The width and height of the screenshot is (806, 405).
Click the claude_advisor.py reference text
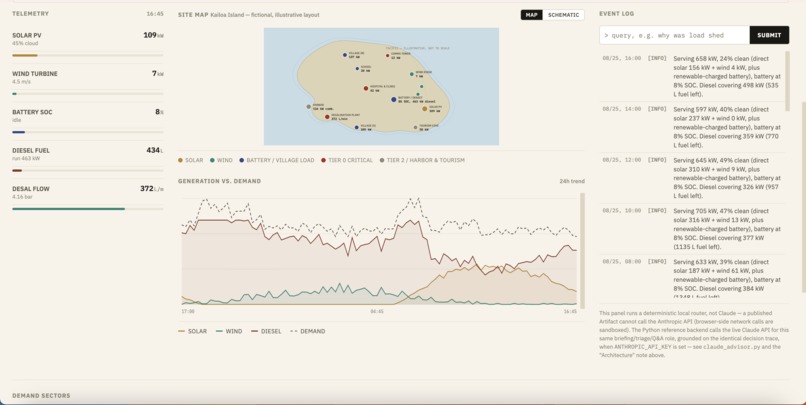(732, 347)
